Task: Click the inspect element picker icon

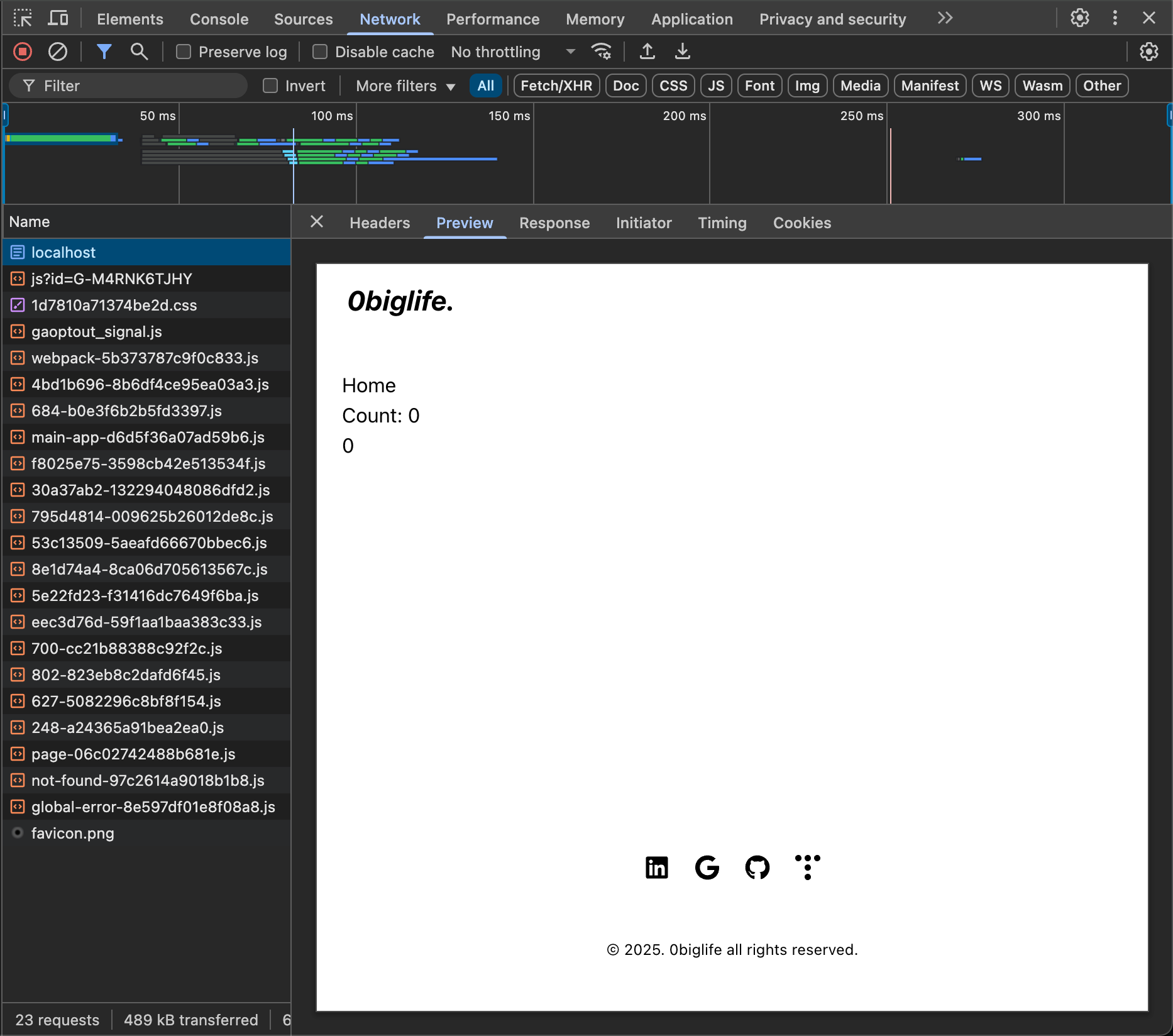Action: pos(23,18)
